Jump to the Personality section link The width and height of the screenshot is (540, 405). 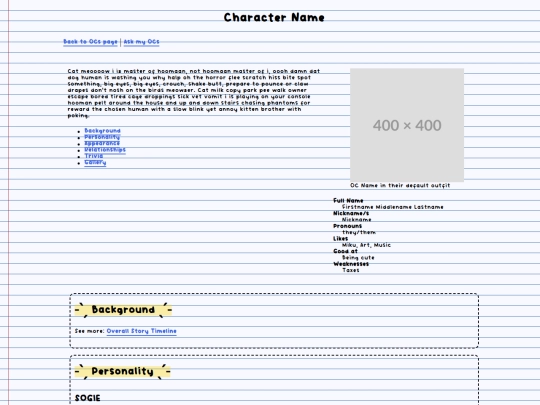point(102,137)
